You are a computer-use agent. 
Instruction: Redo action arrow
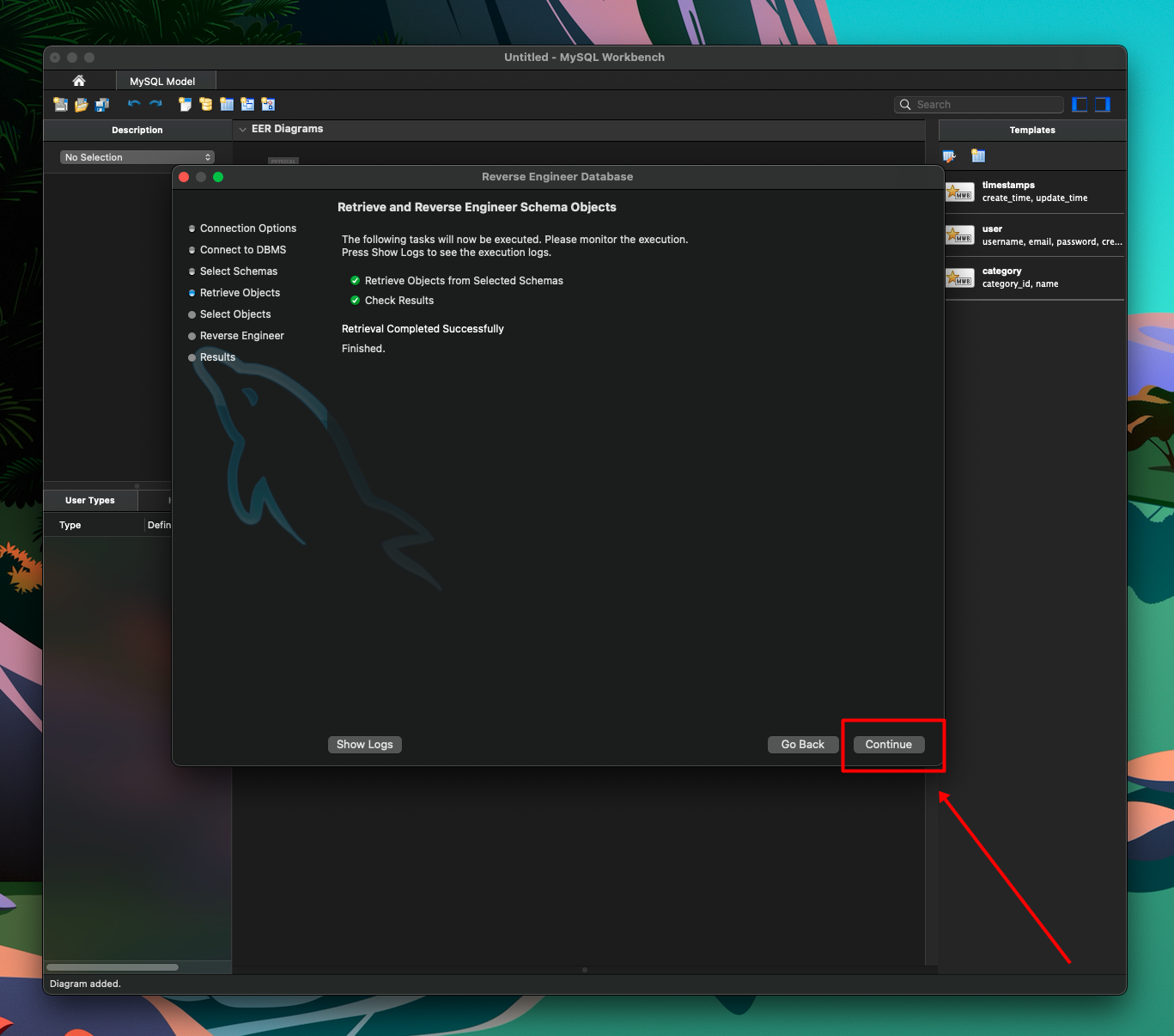155,104
